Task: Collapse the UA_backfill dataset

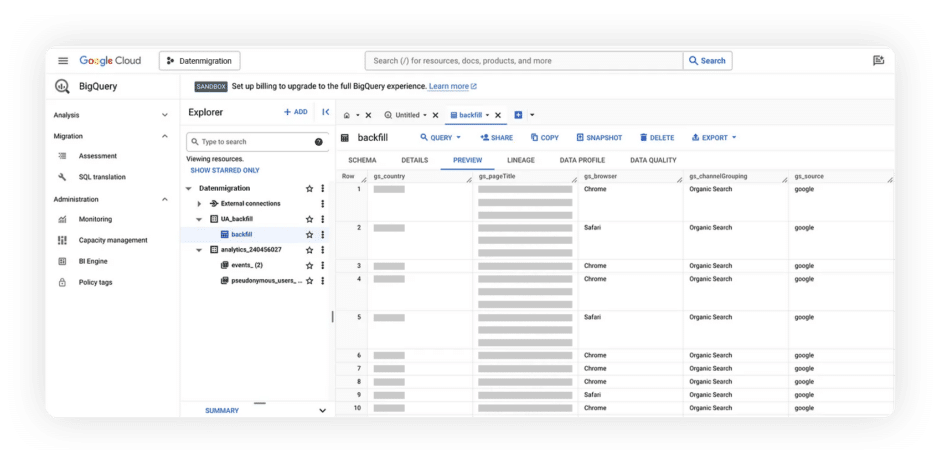Action: click(x=199, y=219)
